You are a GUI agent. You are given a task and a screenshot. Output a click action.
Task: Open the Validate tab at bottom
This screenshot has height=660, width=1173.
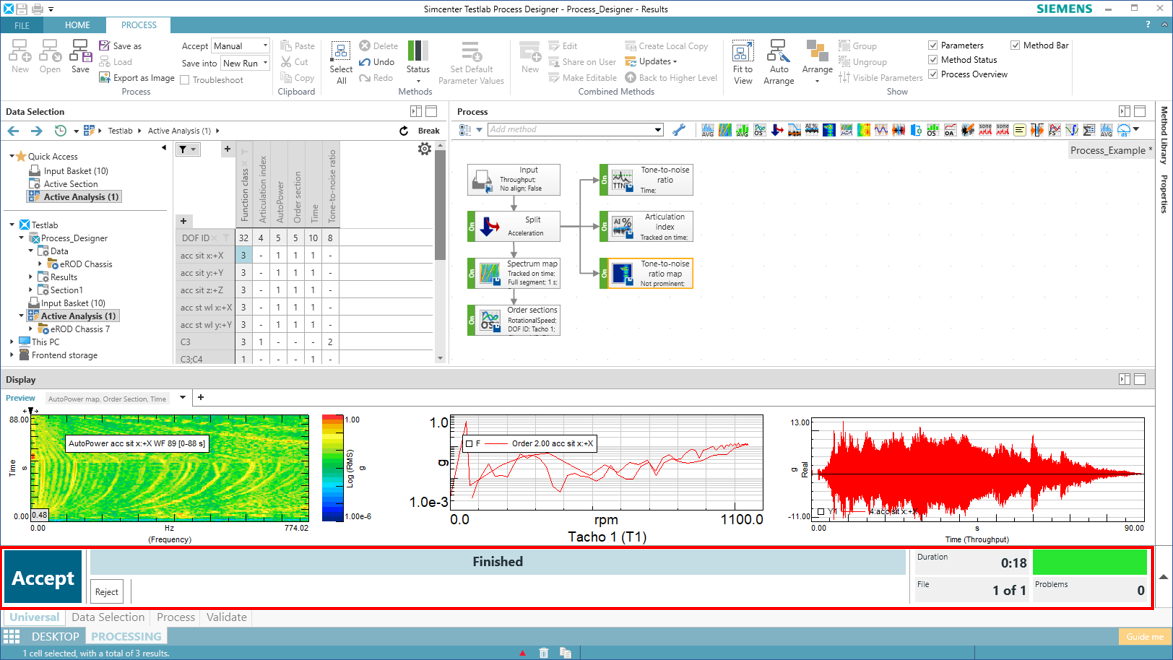(x=226, y=617)
